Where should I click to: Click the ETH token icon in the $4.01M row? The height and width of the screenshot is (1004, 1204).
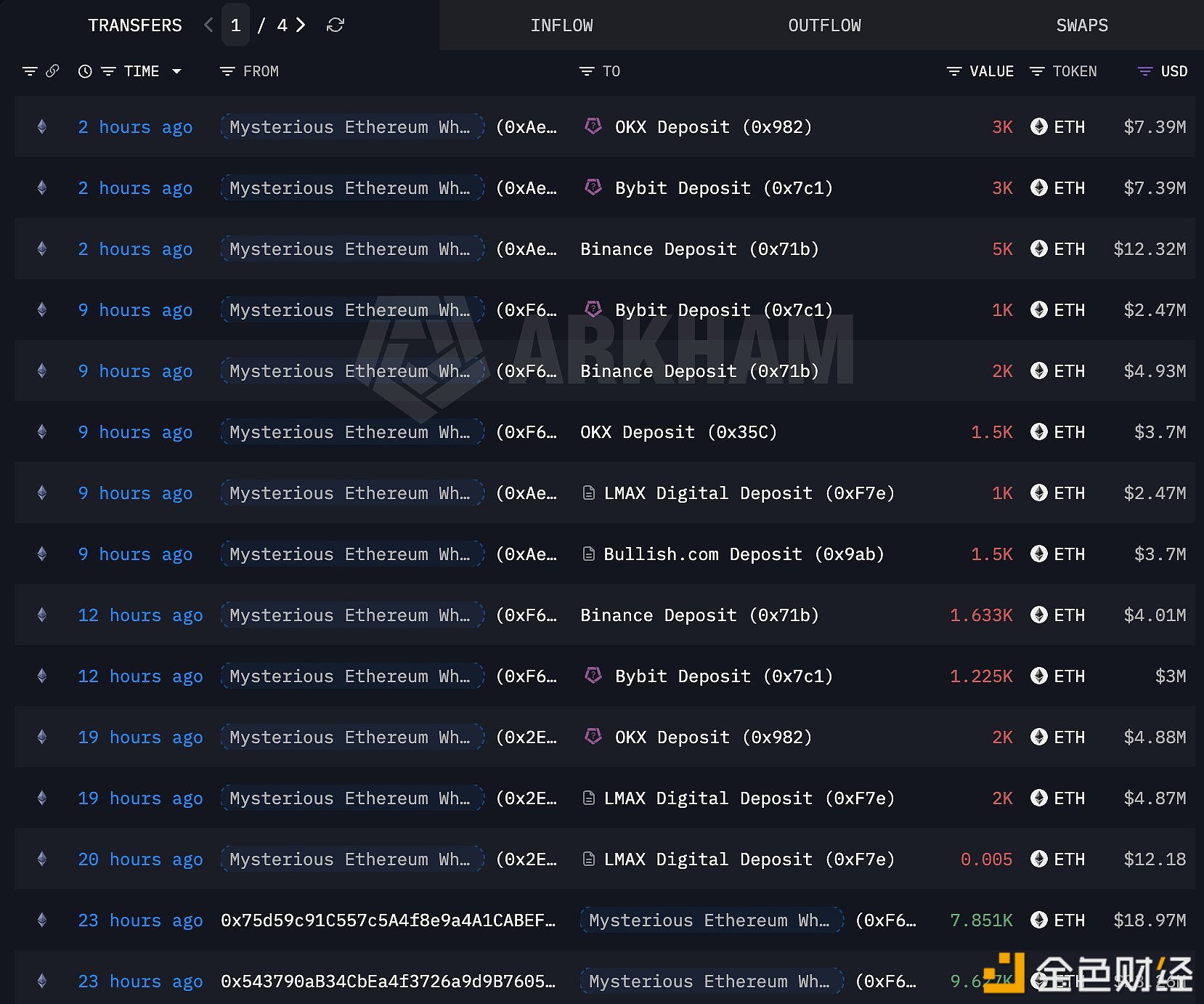(x=1039, y=615)
